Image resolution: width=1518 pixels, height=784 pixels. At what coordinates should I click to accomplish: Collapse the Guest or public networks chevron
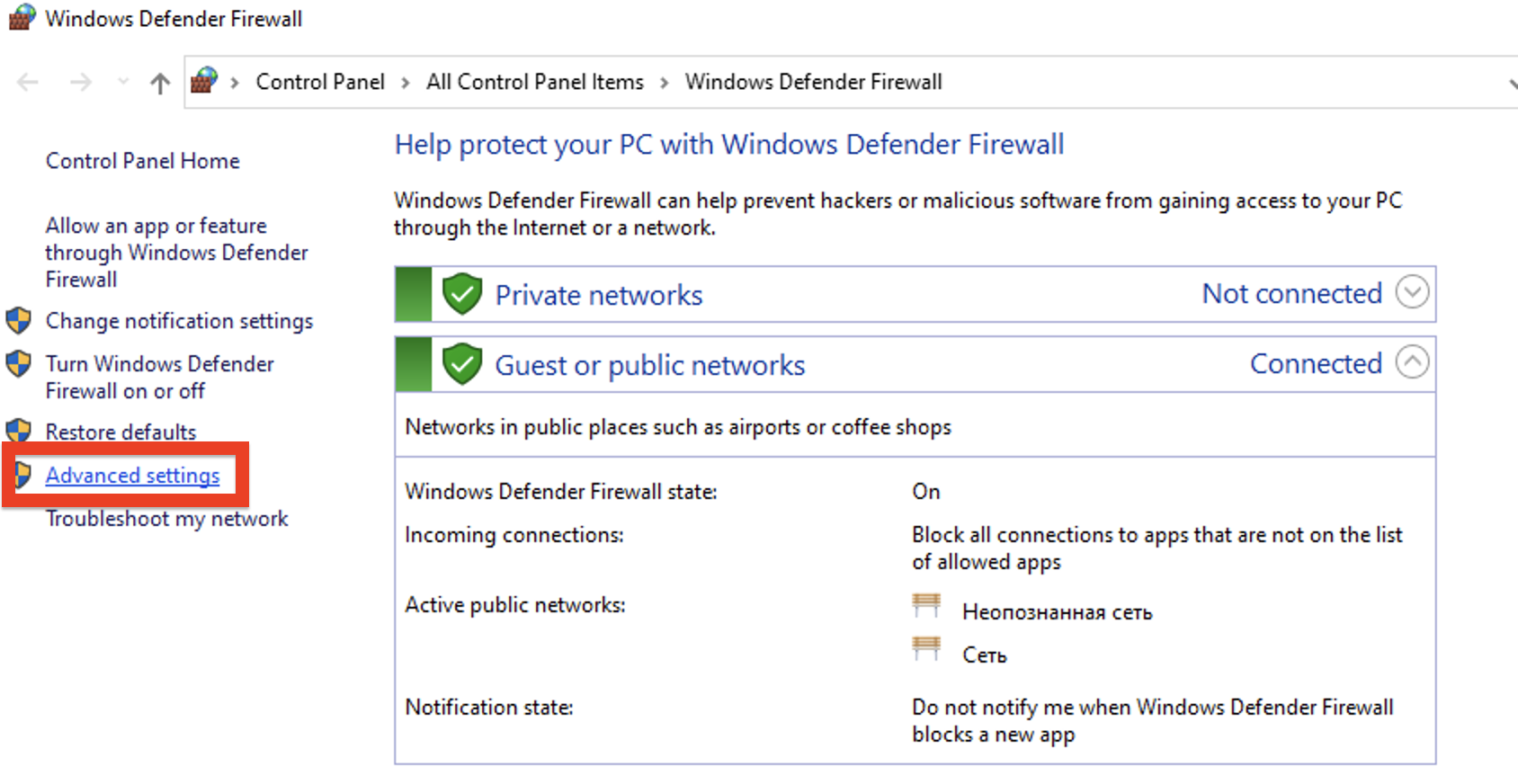(x=1412, y=362)
